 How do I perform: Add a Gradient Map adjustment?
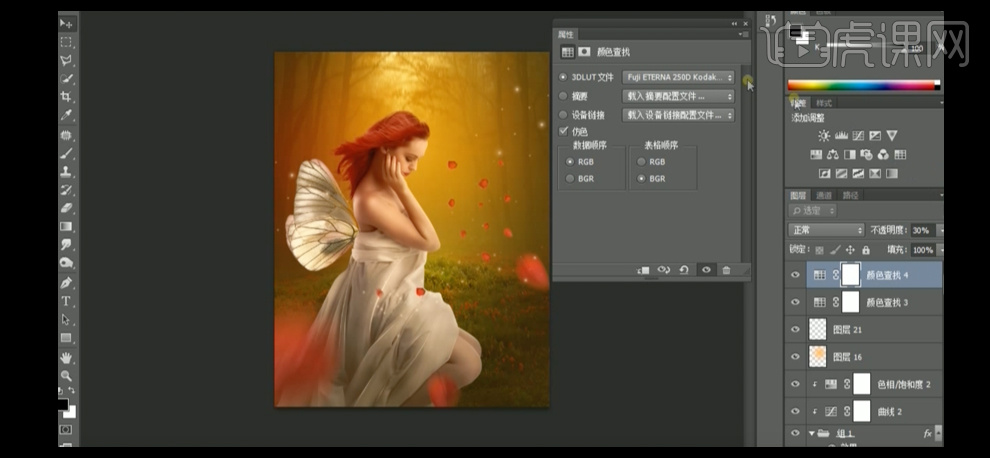(892, 173)
